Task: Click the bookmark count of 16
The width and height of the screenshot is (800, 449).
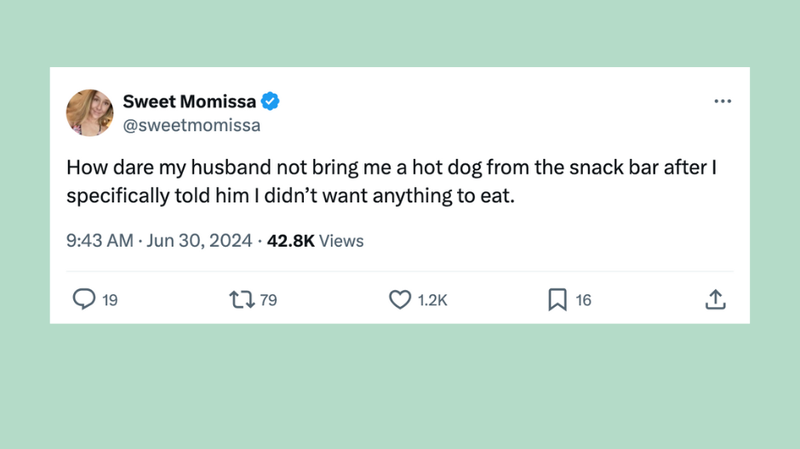Action: click(x=583, y=299)
